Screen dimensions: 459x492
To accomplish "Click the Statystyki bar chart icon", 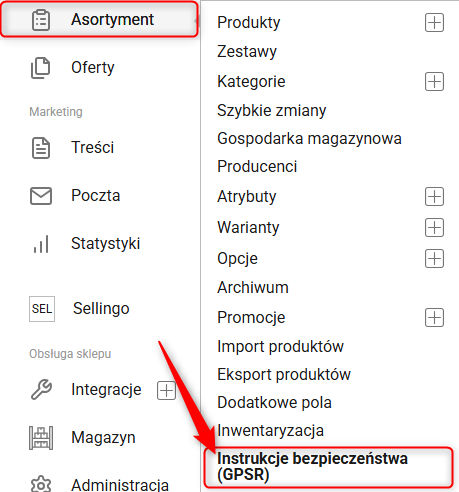I will click(41, 244).
